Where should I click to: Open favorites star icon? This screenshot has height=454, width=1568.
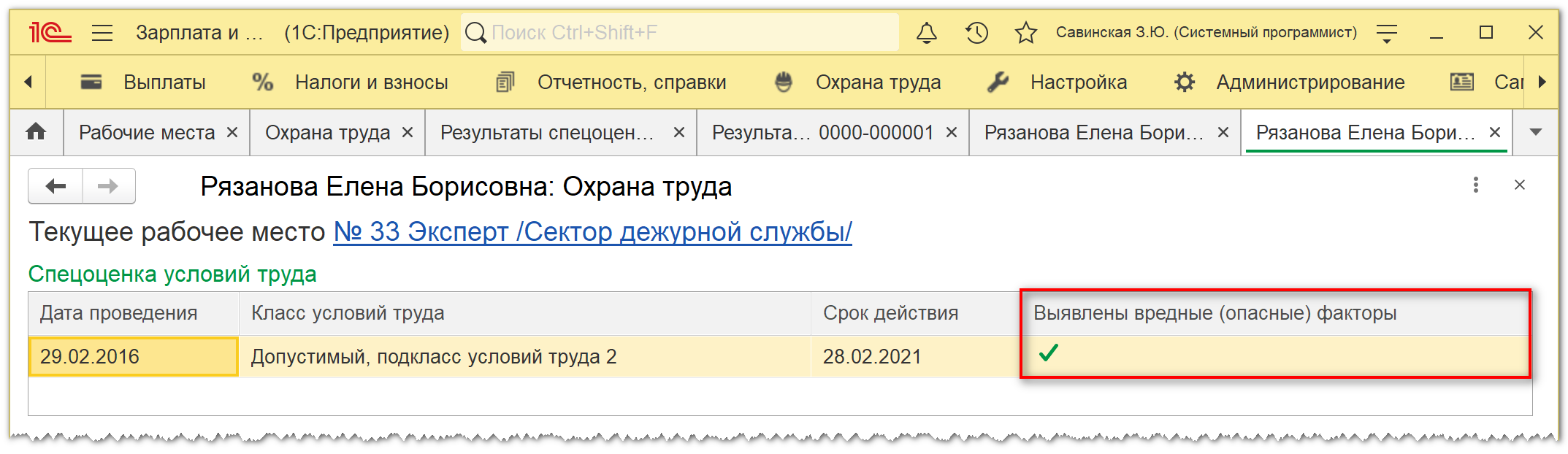pos(1026,33)
